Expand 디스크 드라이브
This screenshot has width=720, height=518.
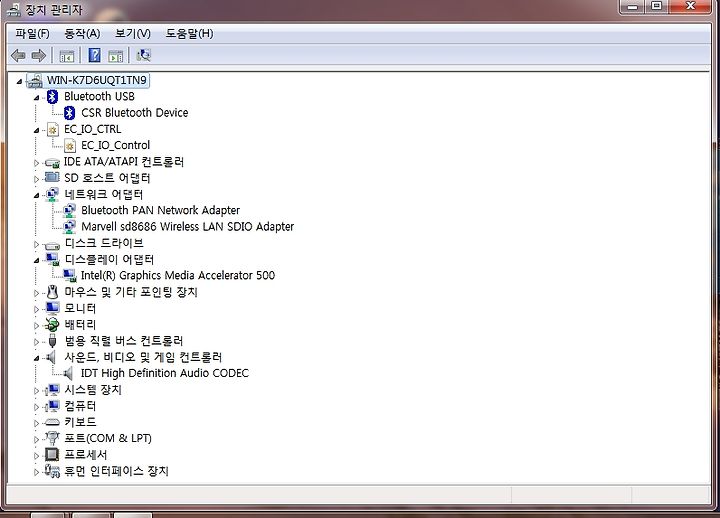click(37, 244)
